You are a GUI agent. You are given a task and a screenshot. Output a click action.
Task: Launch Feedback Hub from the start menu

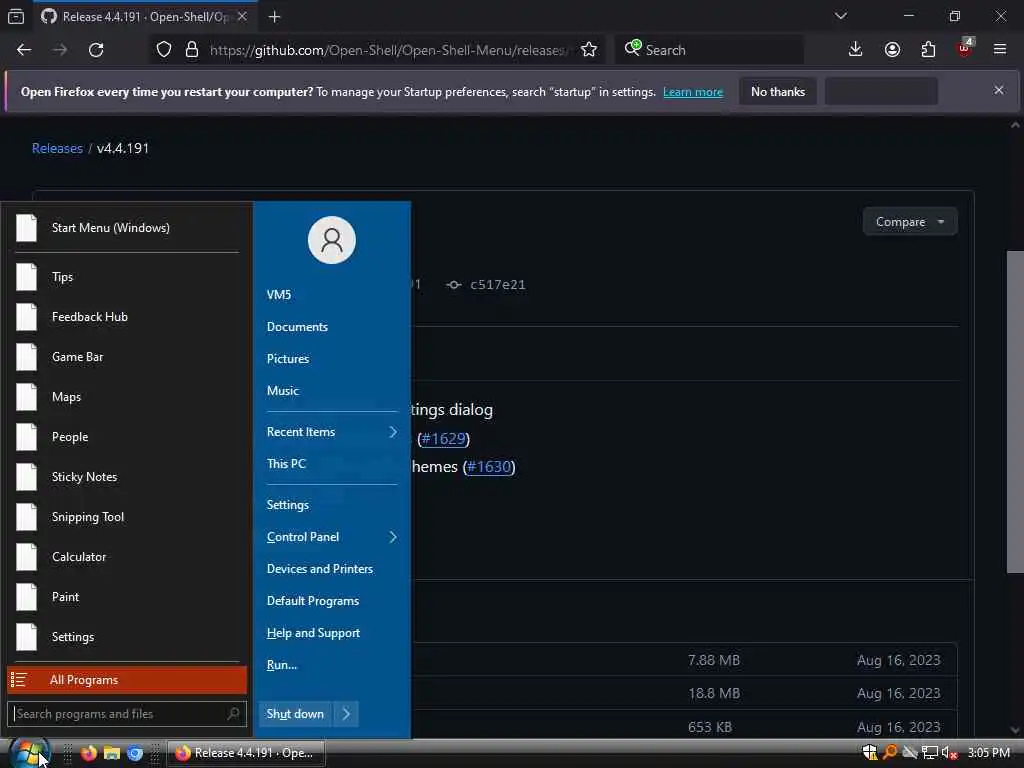pyautogui.click(x=127, y=317)
